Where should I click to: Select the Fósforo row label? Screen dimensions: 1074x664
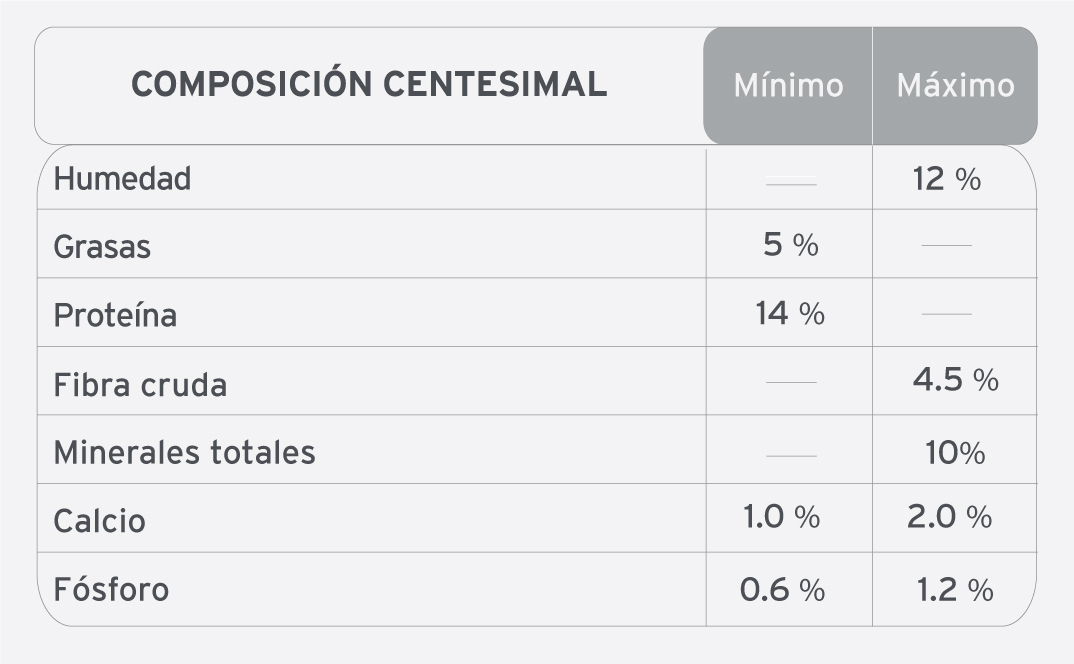point(111,589)
